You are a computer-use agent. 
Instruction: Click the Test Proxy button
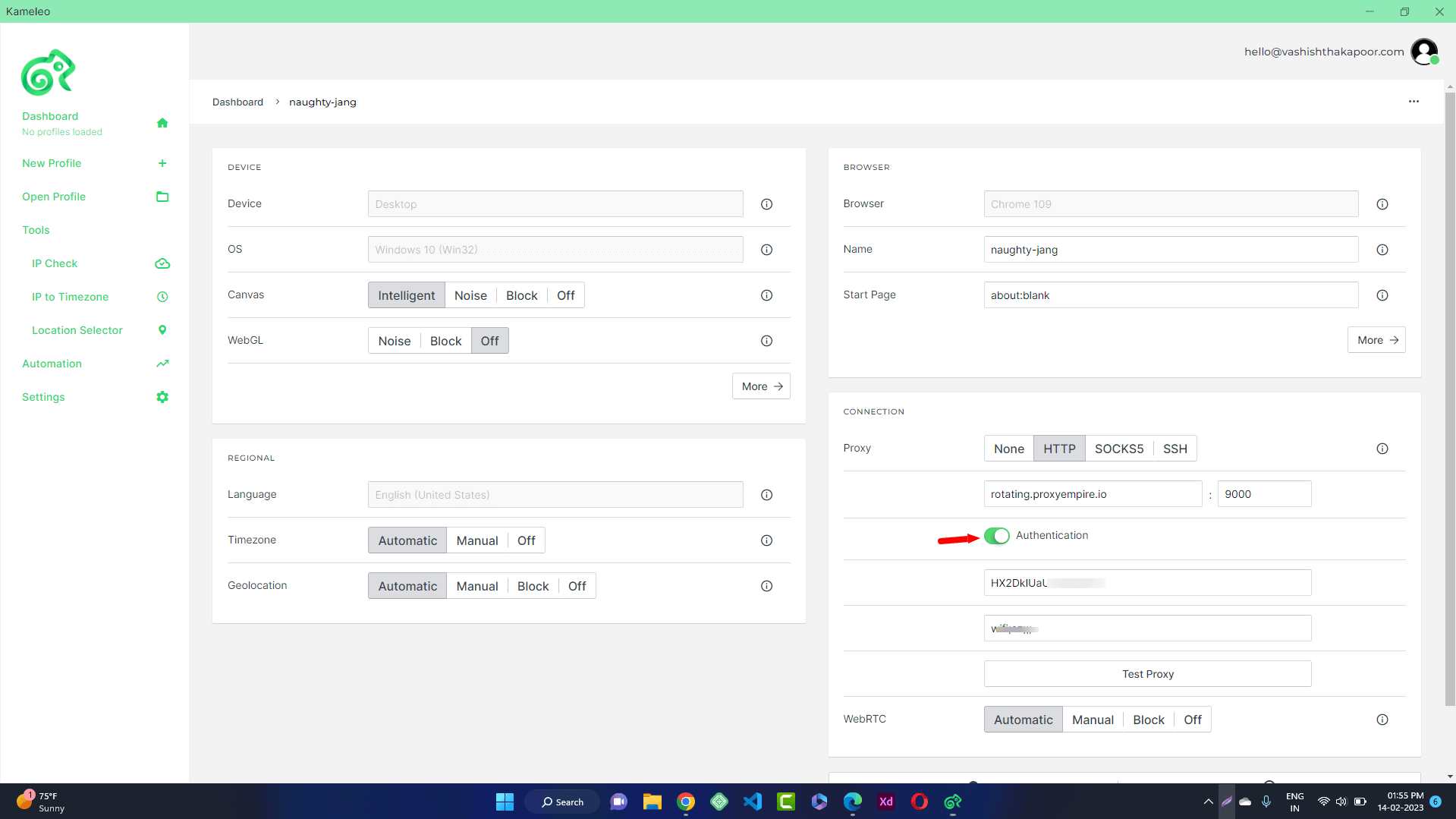1146,673
